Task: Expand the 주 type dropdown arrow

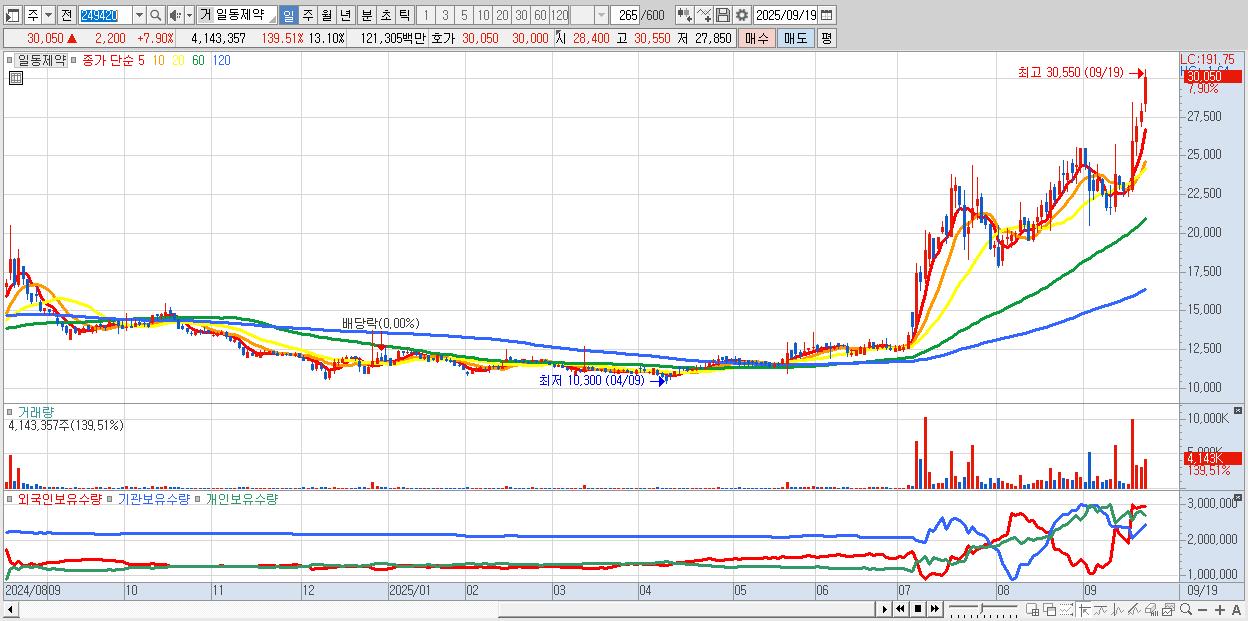Action: (49, 15)
